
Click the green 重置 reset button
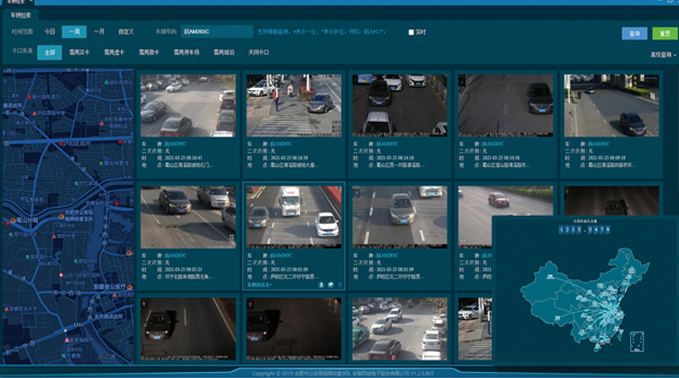(665, 33)
